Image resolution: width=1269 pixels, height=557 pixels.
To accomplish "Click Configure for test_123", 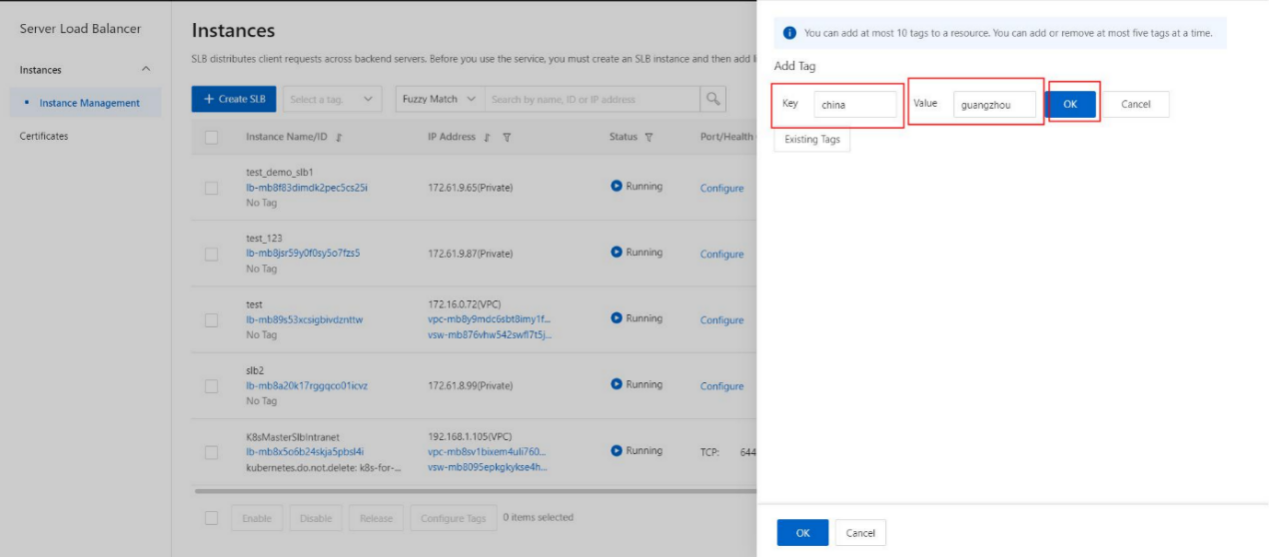I will [722, 254].
